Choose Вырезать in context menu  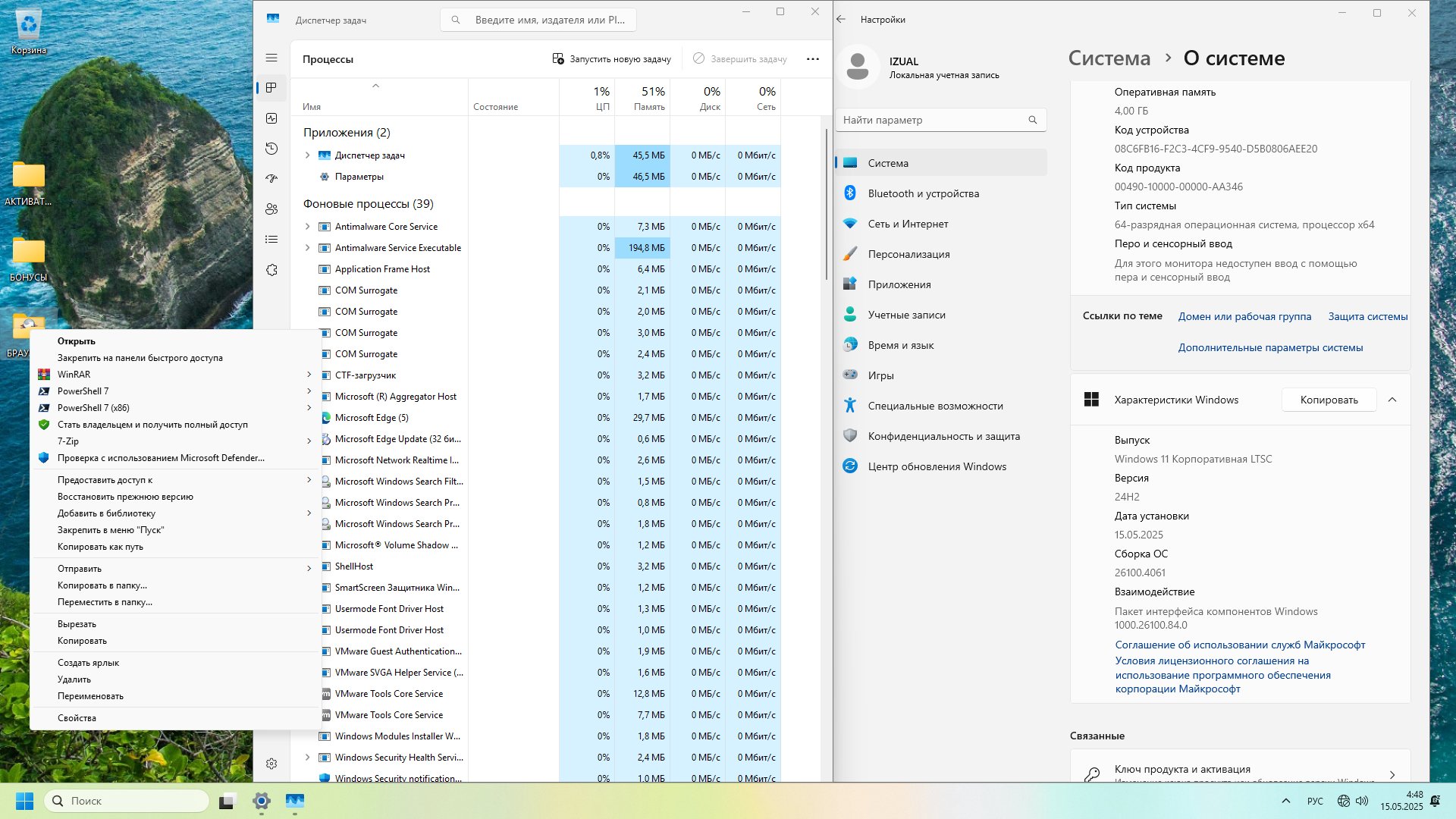click(174, 623)
